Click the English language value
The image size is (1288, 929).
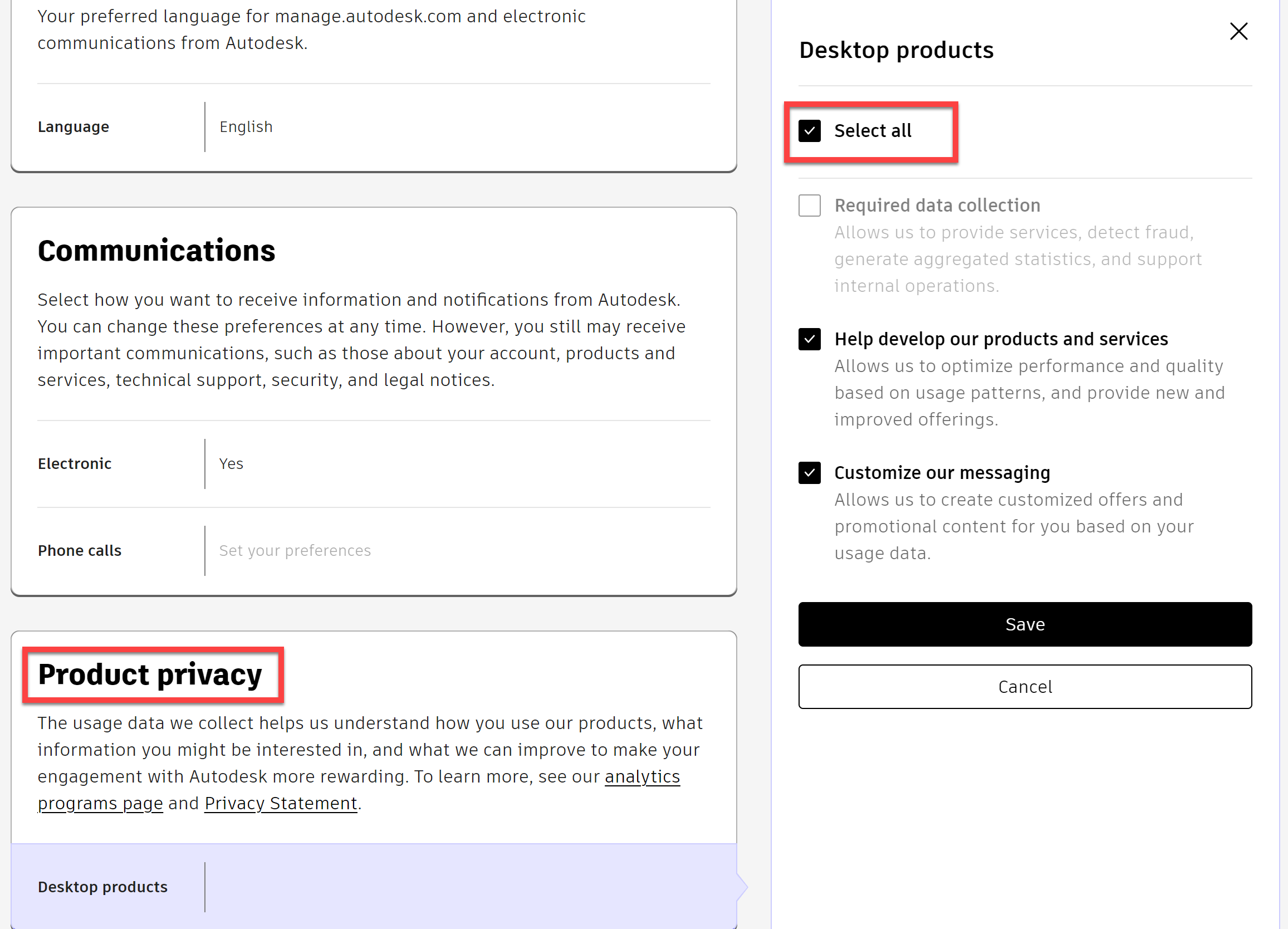tap(246, 126)
